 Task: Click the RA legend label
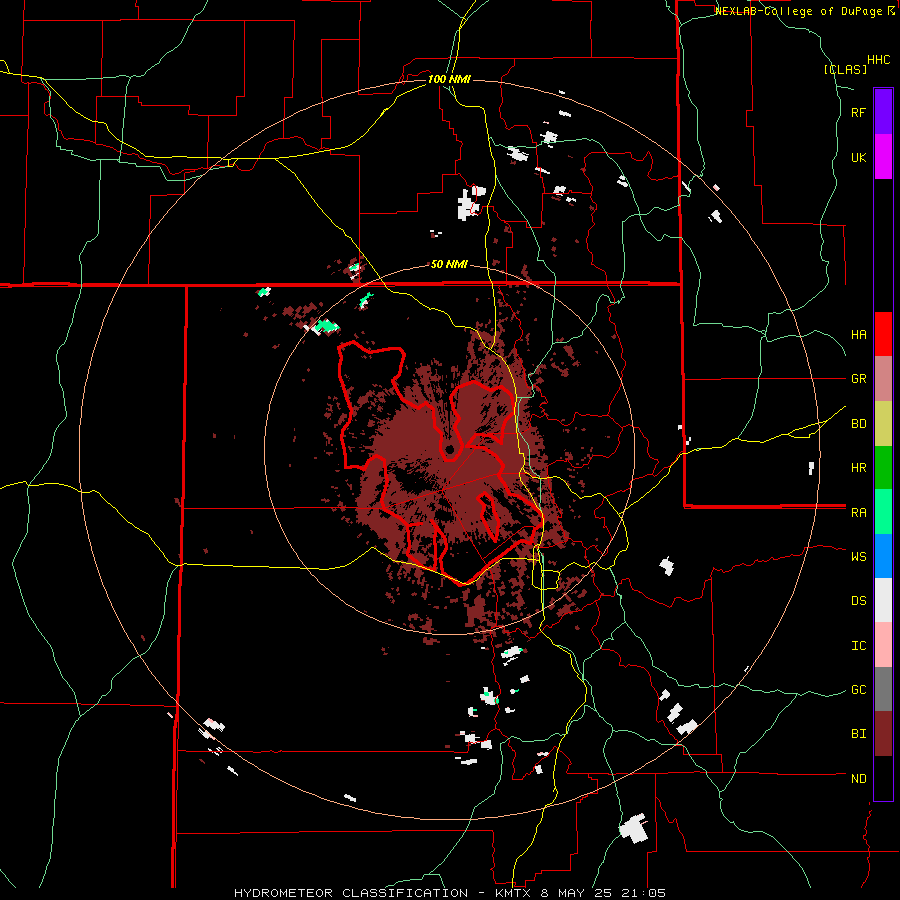point(858,513)
